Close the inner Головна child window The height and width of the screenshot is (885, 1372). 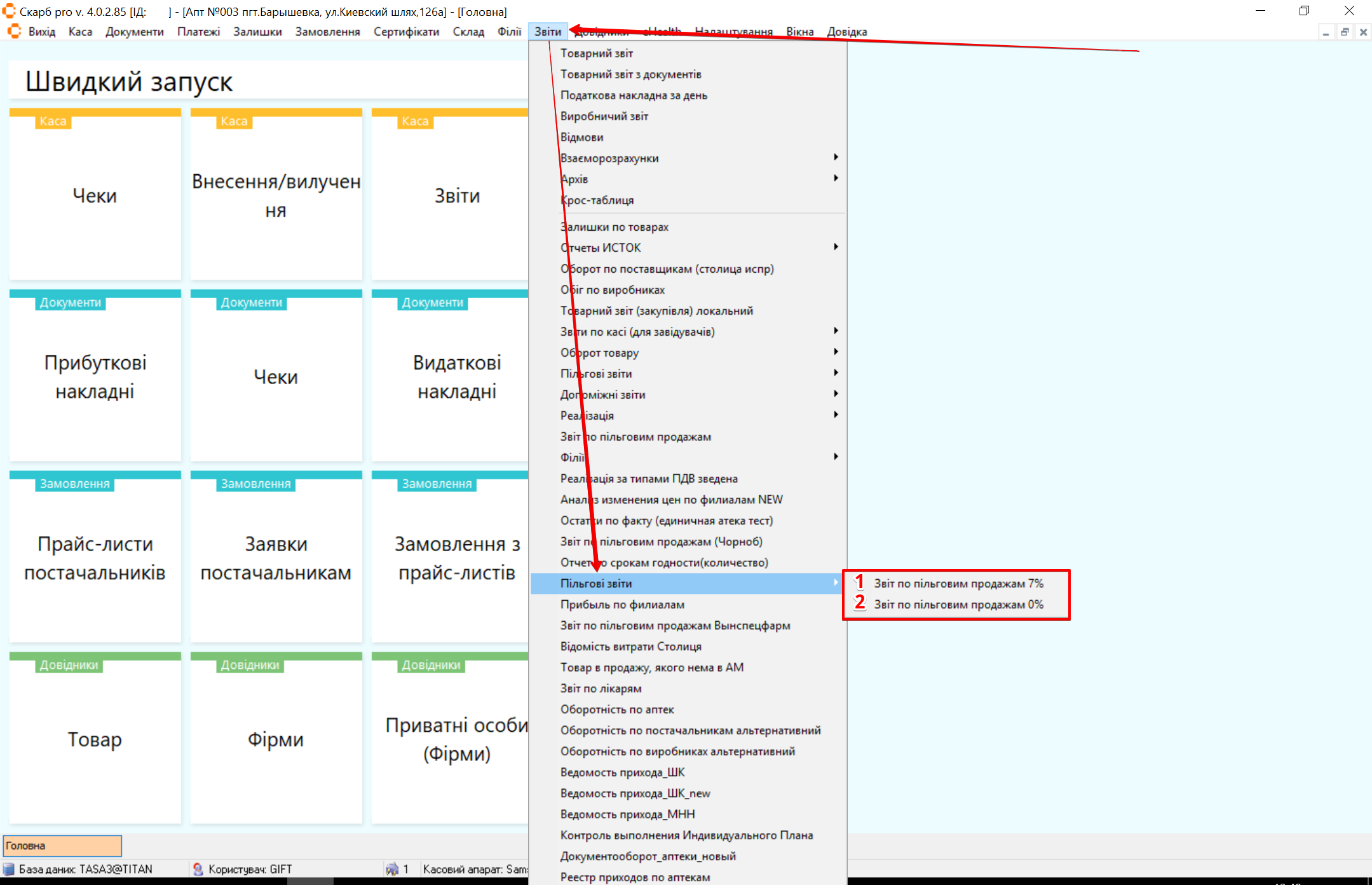(1363, 32)
